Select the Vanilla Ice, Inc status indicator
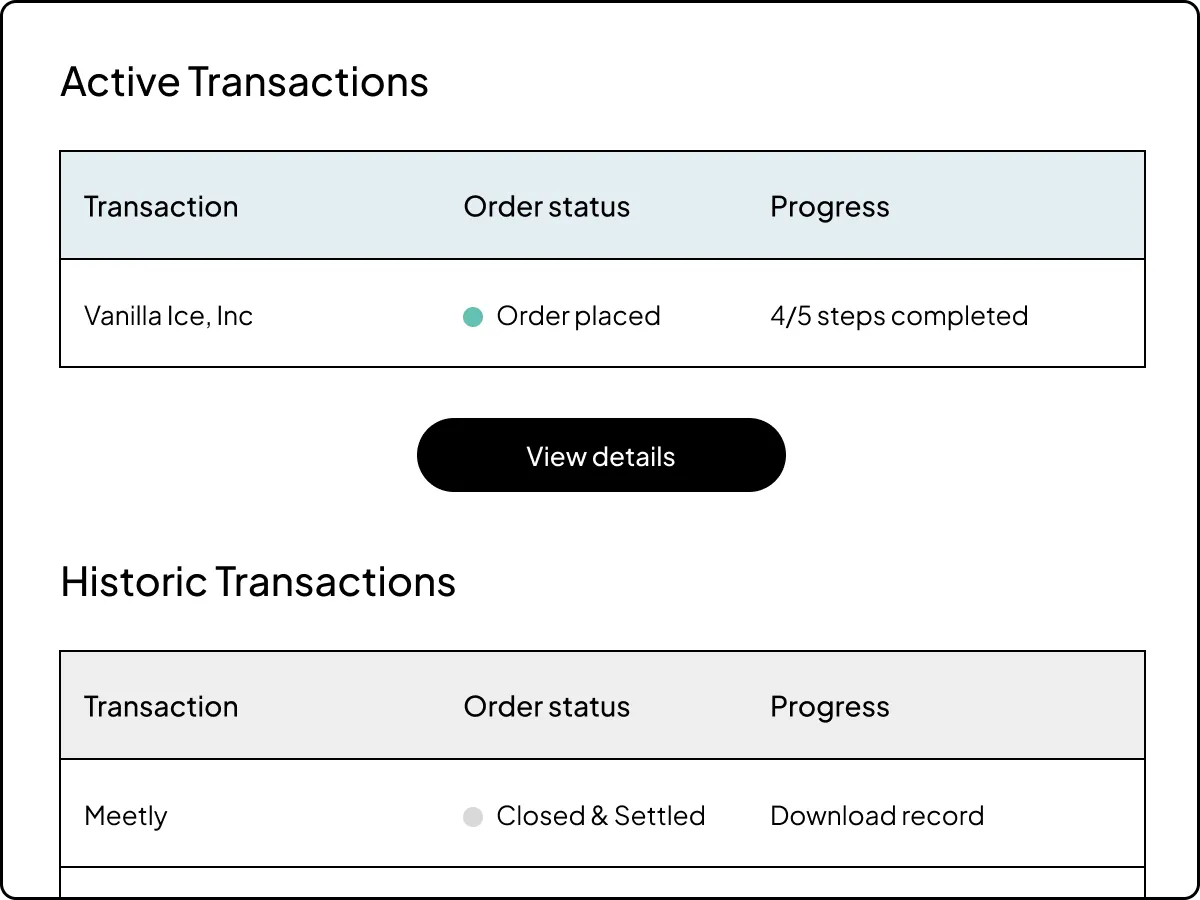 click(x=471, y=316)
